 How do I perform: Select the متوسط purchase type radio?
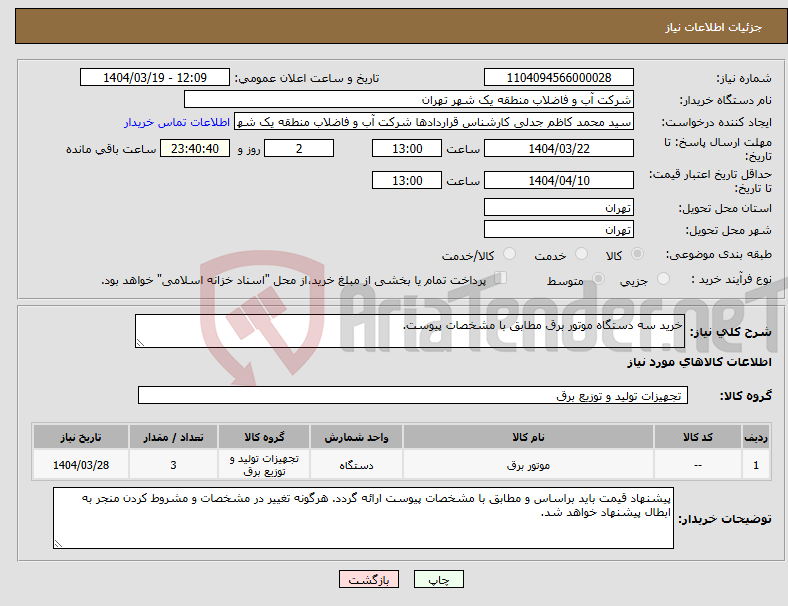[x=598, y=278]
